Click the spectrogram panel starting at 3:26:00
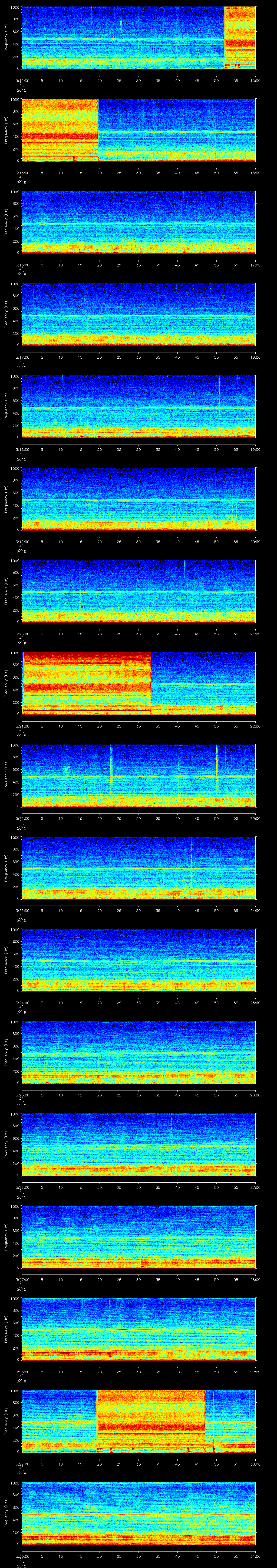 tap(138, 1144)
